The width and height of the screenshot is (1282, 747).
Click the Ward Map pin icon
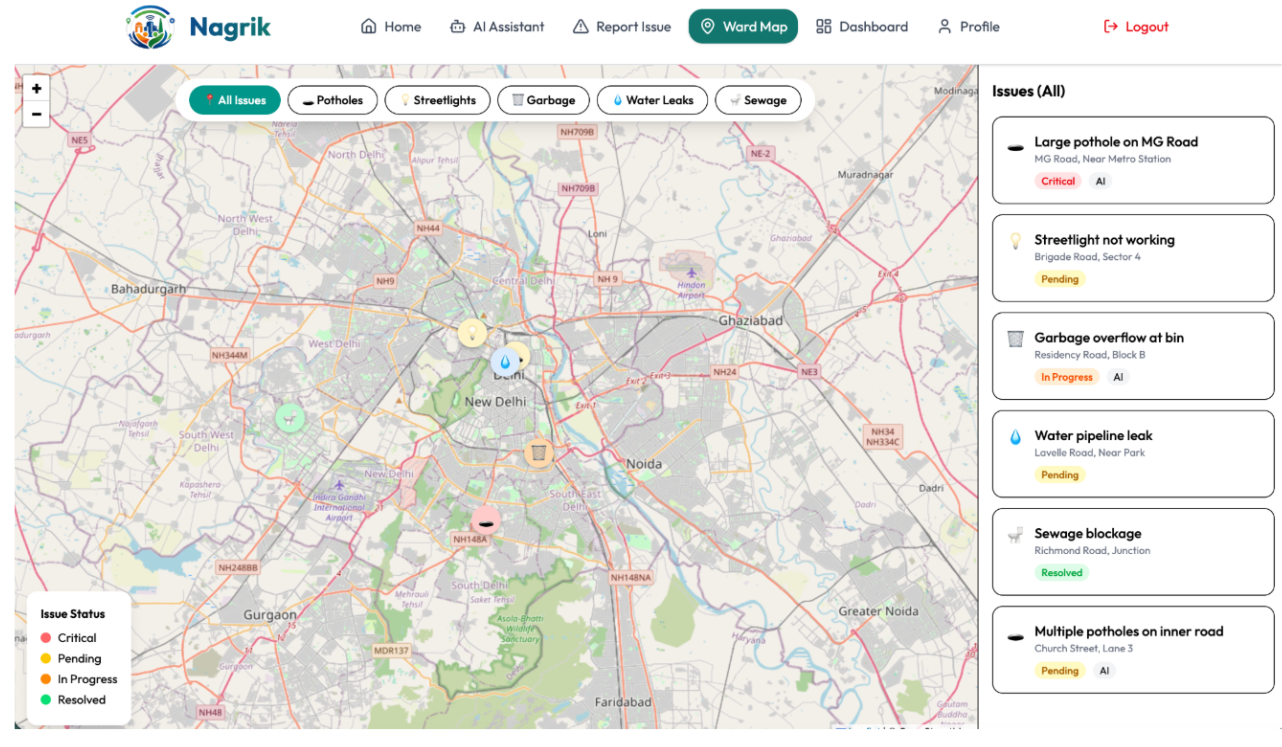[708, 27]
